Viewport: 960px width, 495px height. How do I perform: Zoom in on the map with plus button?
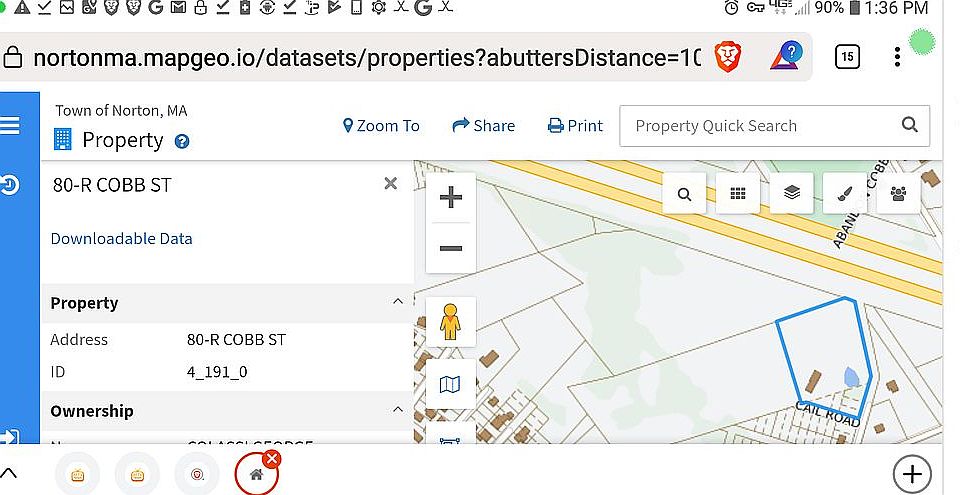pos(450,197)
